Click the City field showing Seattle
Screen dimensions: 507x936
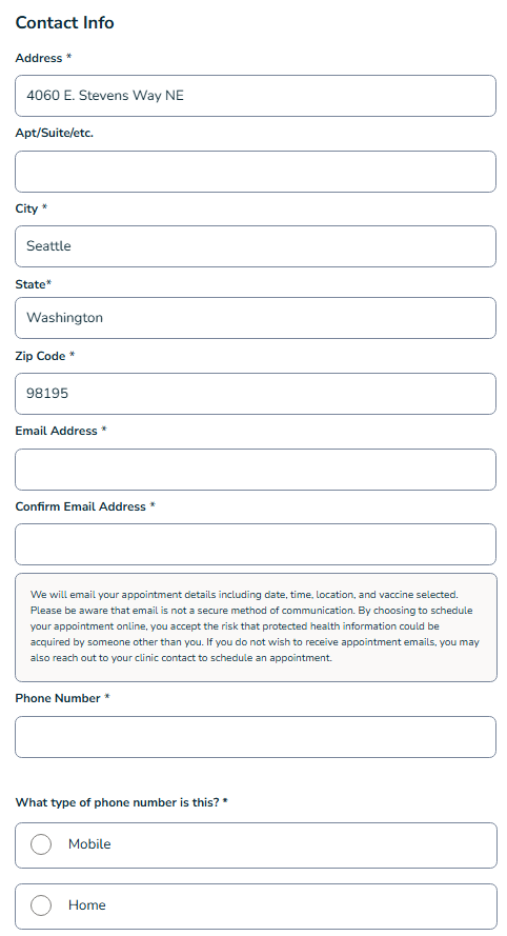click(x=256, y=246)
